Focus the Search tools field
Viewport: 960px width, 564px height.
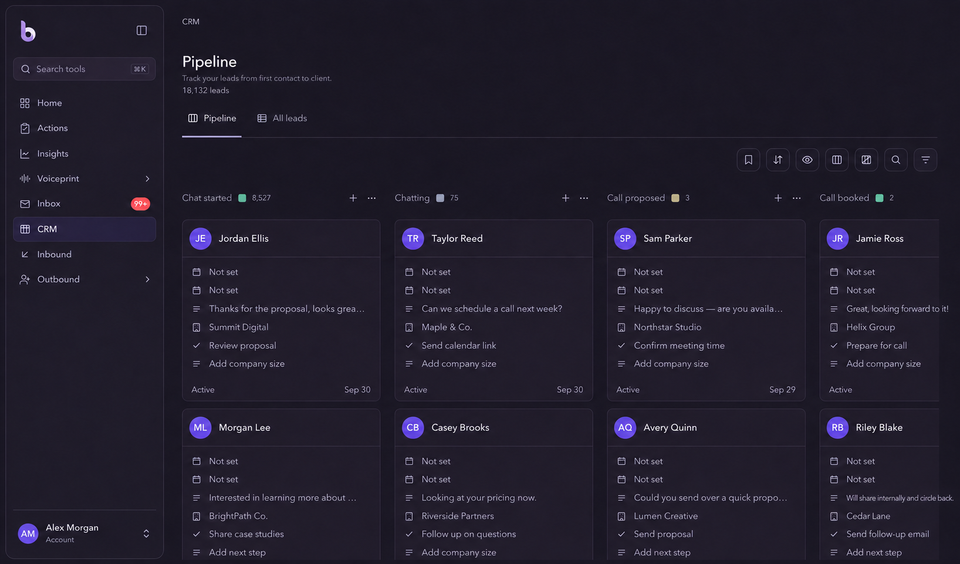(x=84, y=69)
